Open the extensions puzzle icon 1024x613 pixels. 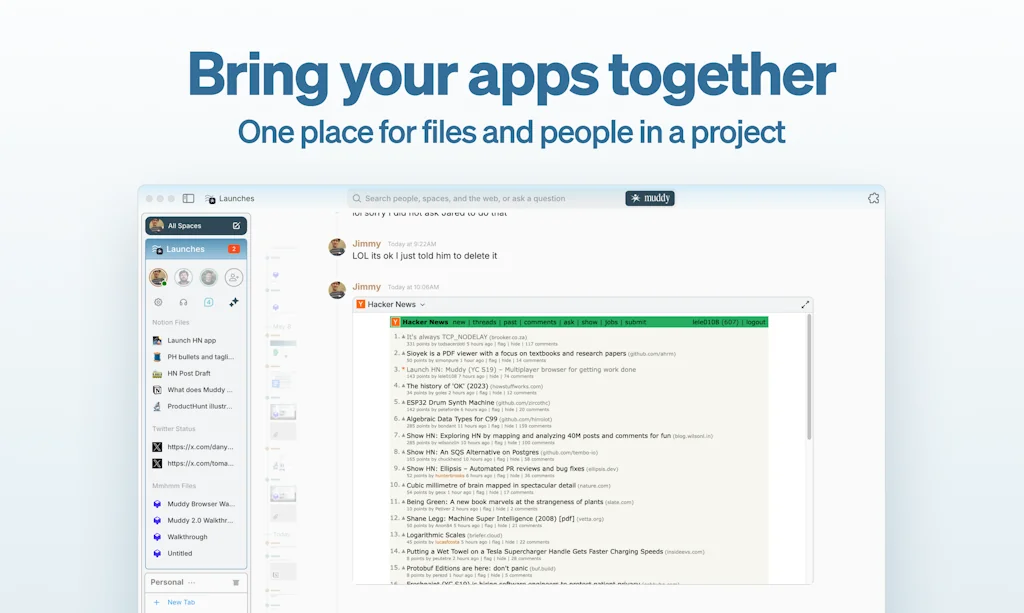[x=873, y=198]
